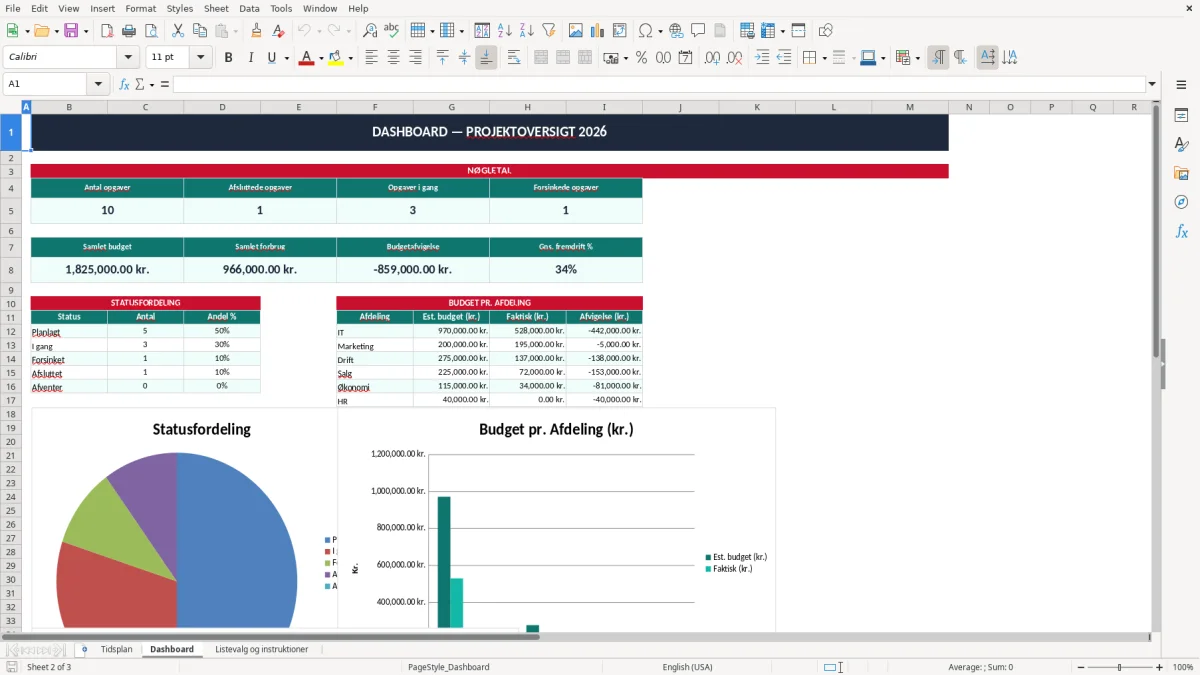Open underline style dropdown arrow
The height and width of the screenshot is (675, 1200).
coord(286,58)
